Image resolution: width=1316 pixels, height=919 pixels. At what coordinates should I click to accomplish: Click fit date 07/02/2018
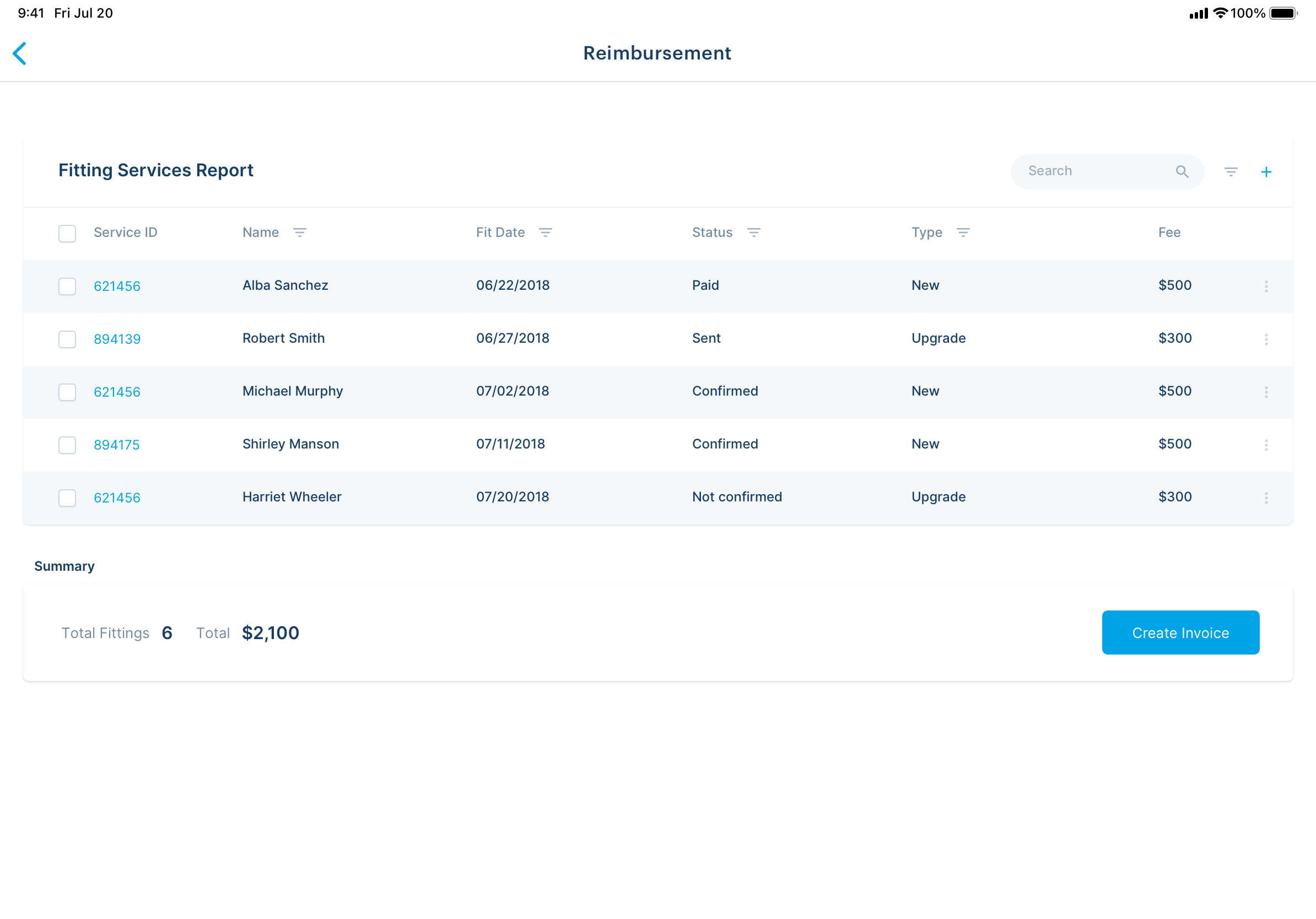pos(513,391)
